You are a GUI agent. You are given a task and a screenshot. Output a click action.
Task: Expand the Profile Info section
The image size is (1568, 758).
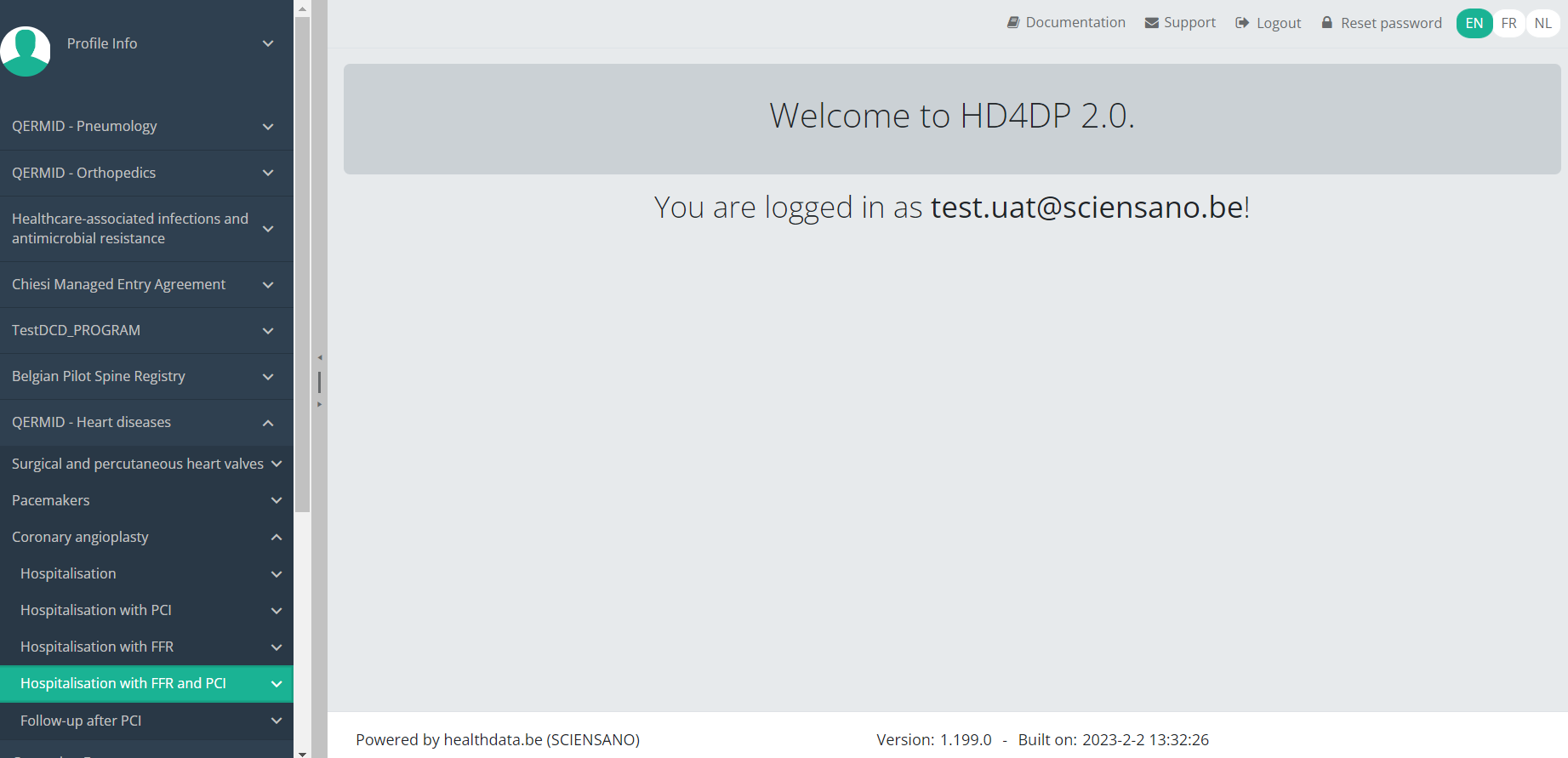pos(268,43)
